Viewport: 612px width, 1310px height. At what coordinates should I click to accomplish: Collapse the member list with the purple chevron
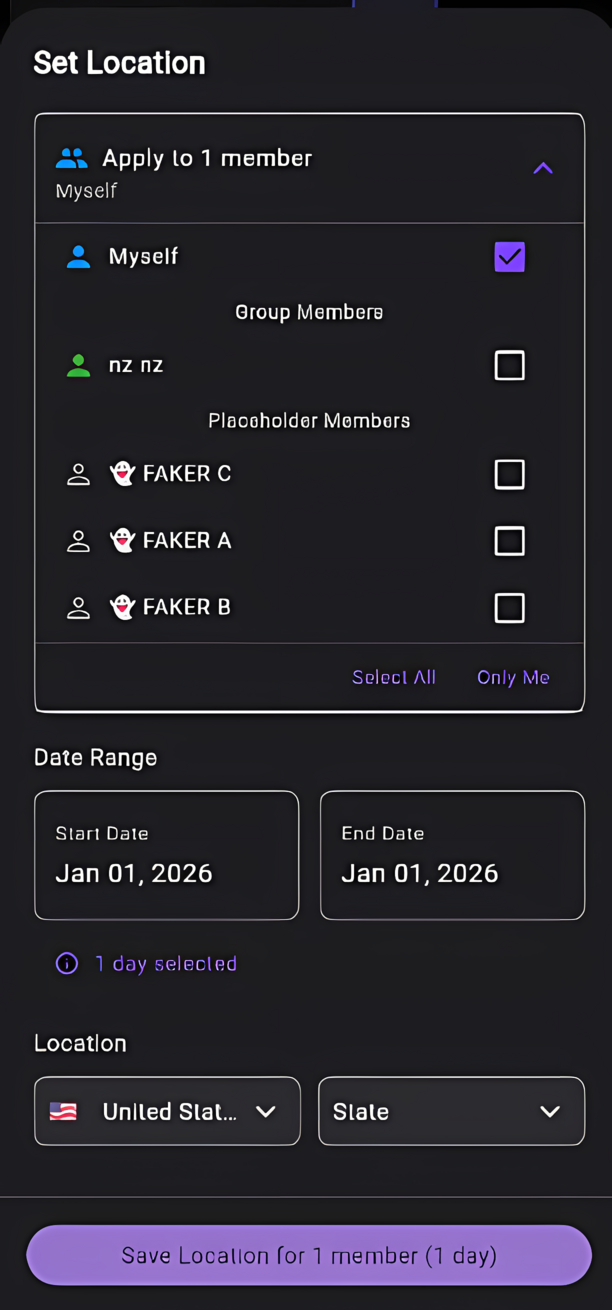(x=543, y=168)
